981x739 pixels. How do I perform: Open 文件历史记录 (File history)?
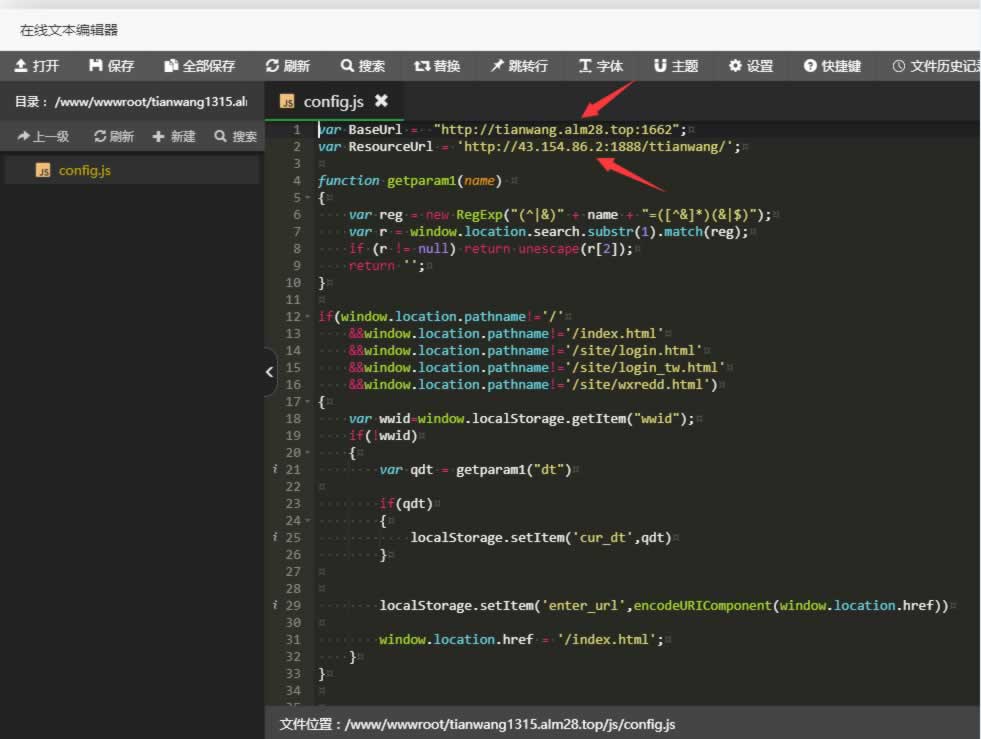pyautogui.click(x=934, y=66)
